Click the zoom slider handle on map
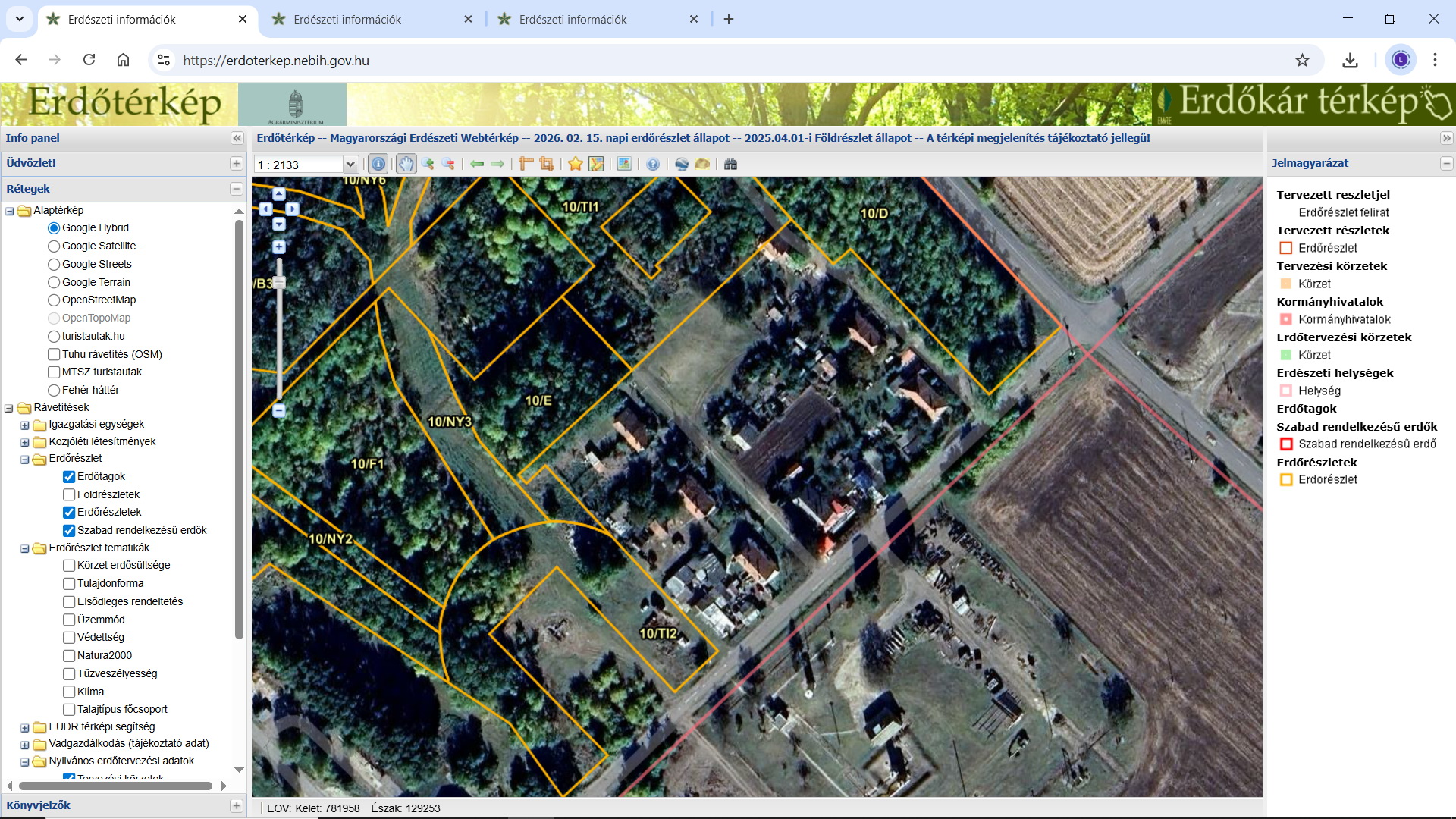The image size is (1456, 819). point(279,283)
